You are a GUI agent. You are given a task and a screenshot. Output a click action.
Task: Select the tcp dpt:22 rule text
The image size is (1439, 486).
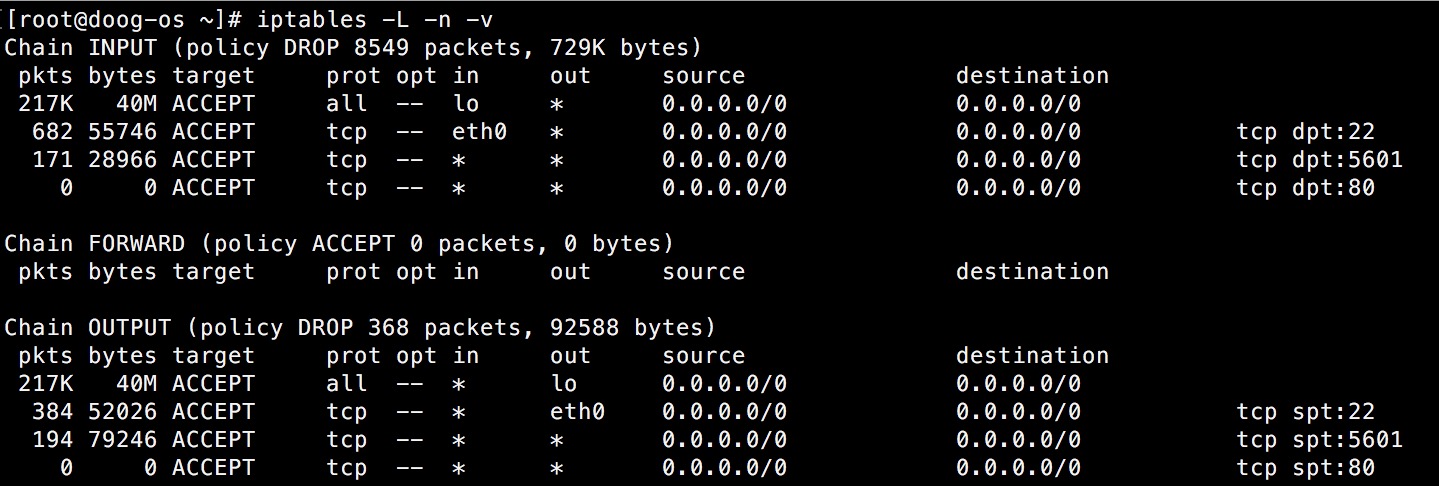[1305, 131]
